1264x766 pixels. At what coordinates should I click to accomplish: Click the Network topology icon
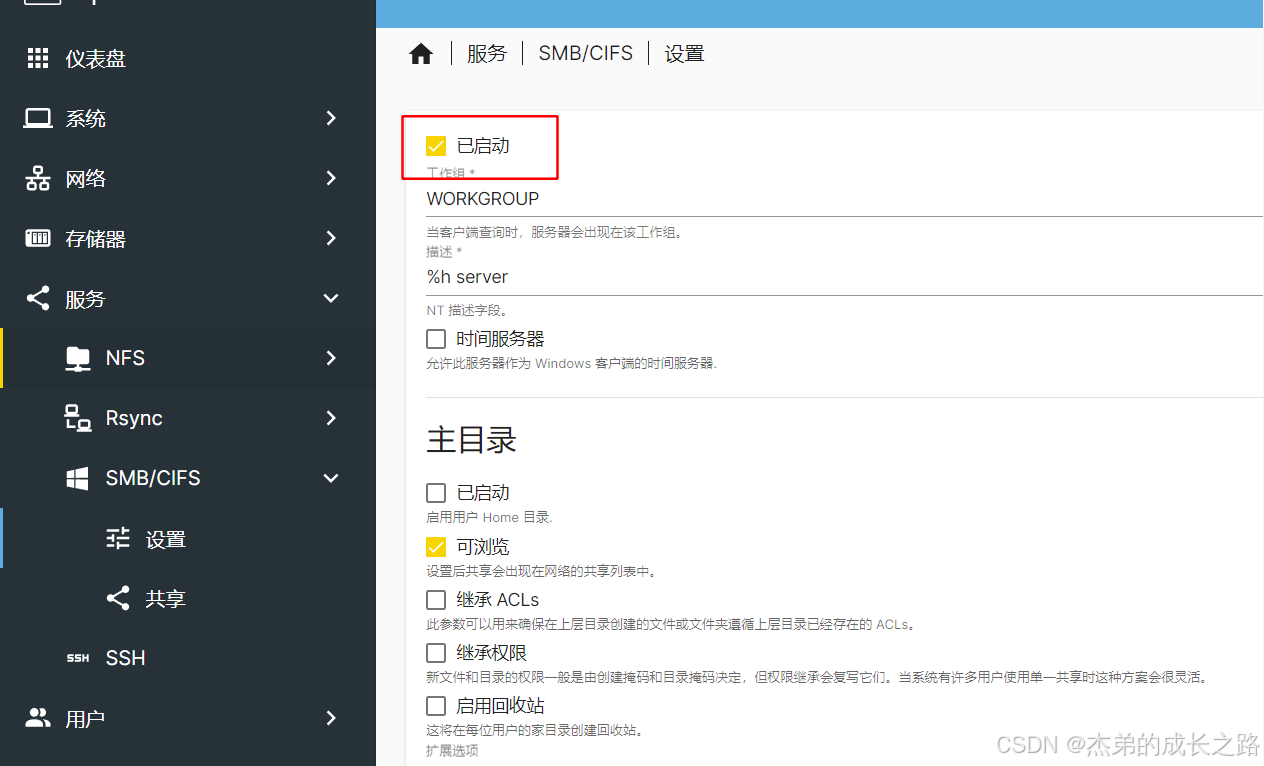38,179
